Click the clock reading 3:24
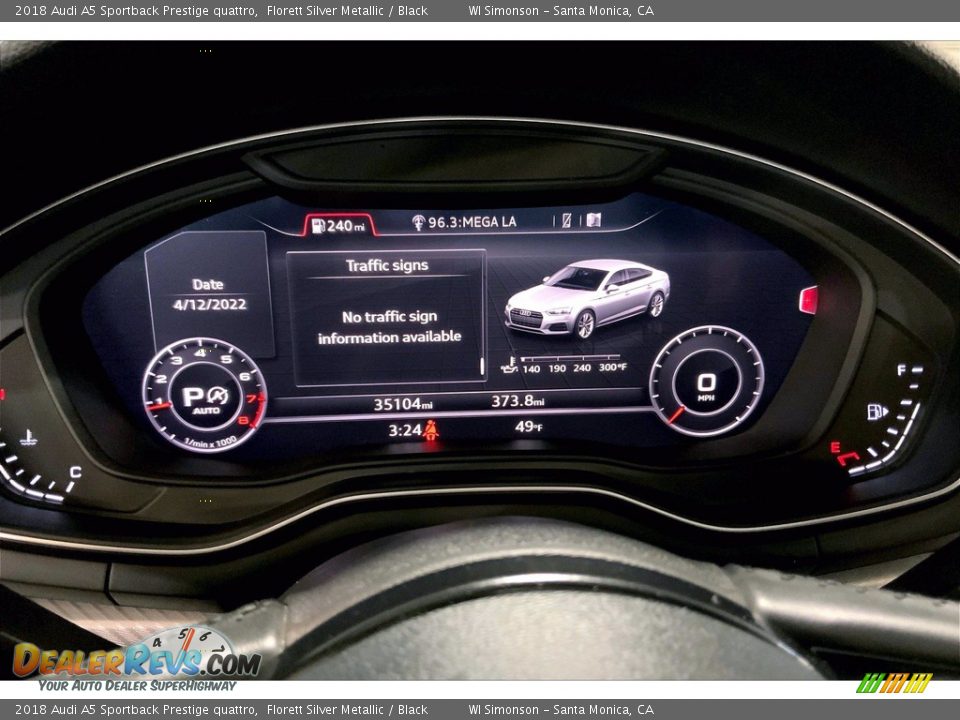Screen dimensions: 960x720 point(405,430)
